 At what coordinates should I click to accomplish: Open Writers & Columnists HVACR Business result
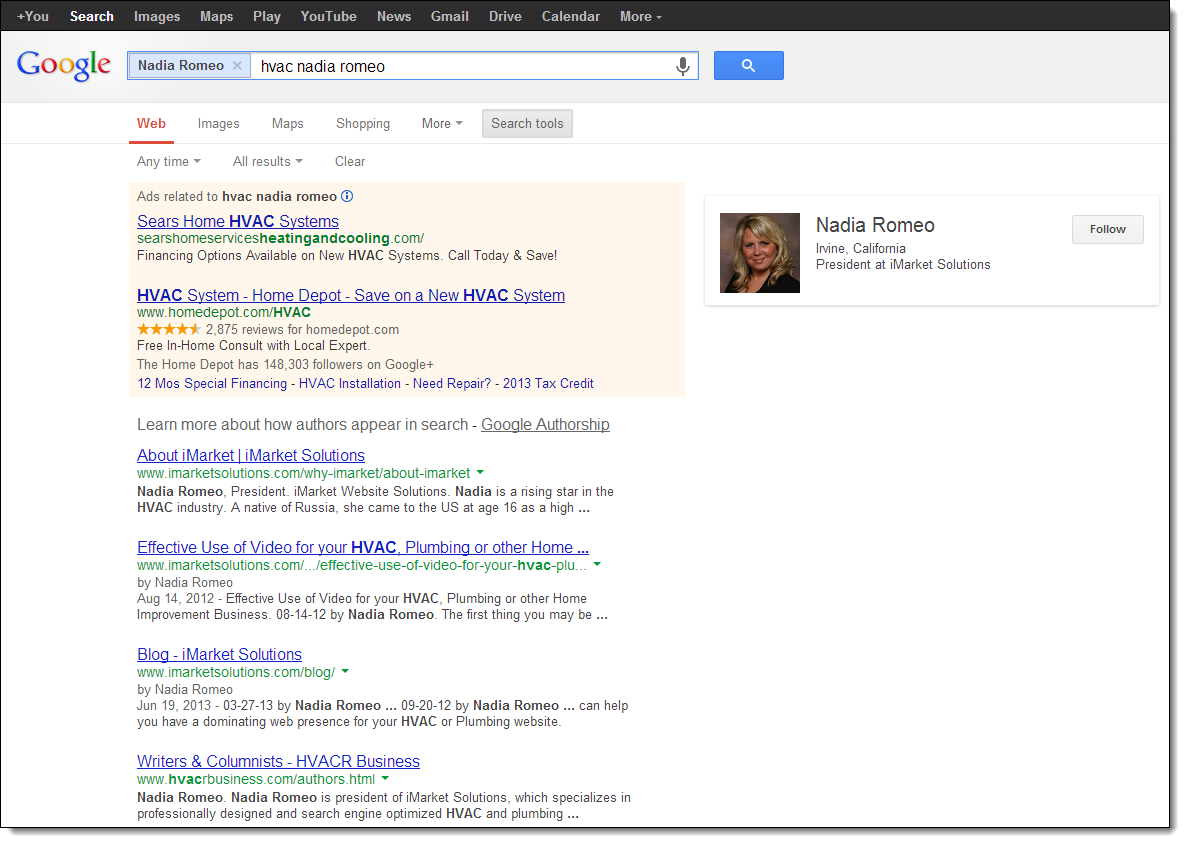[x=278, y=761]
